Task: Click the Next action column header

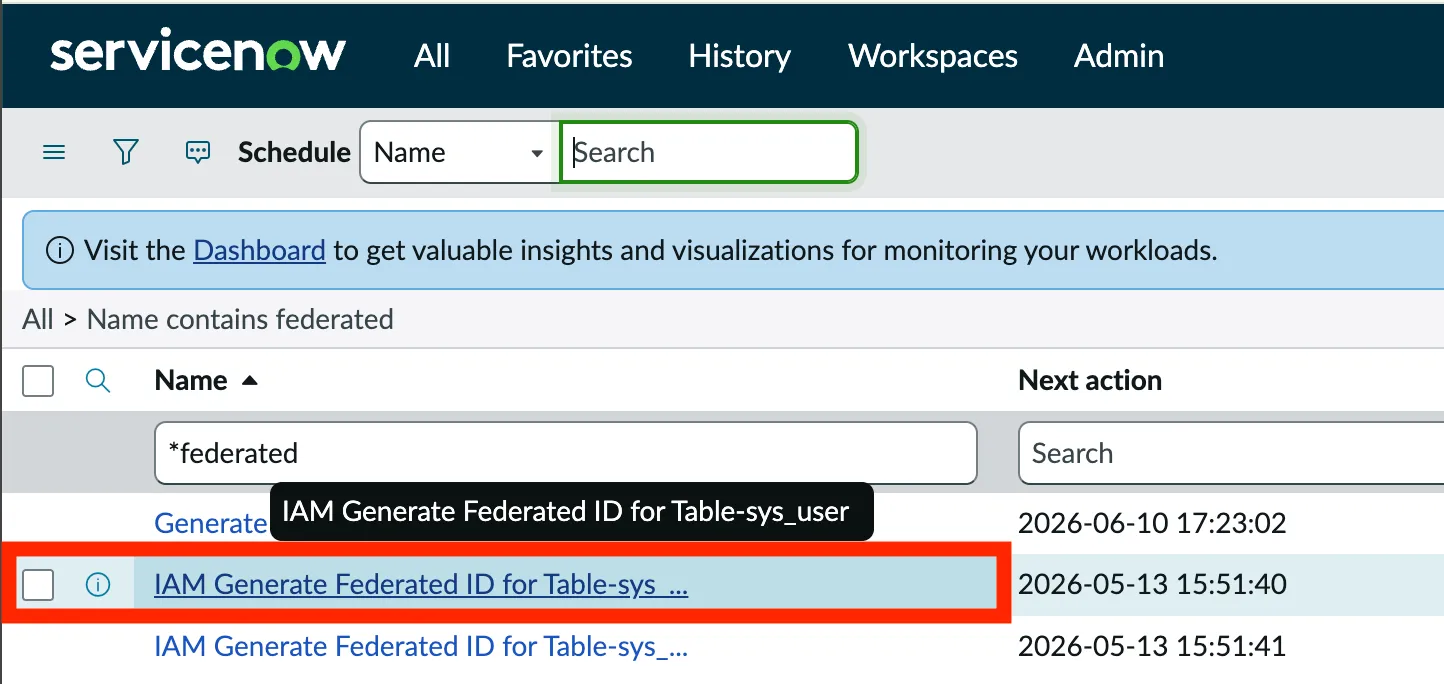Action: 1090,381
